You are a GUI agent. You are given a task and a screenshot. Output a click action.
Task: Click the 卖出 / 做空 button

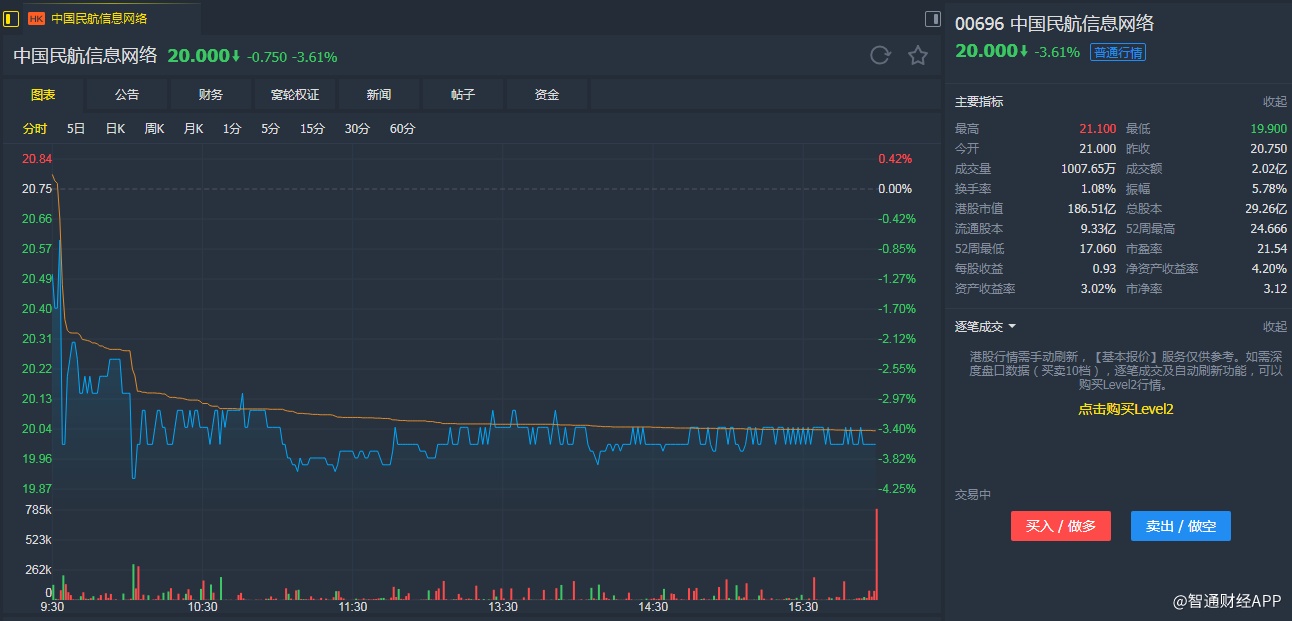pos(1181,526)
